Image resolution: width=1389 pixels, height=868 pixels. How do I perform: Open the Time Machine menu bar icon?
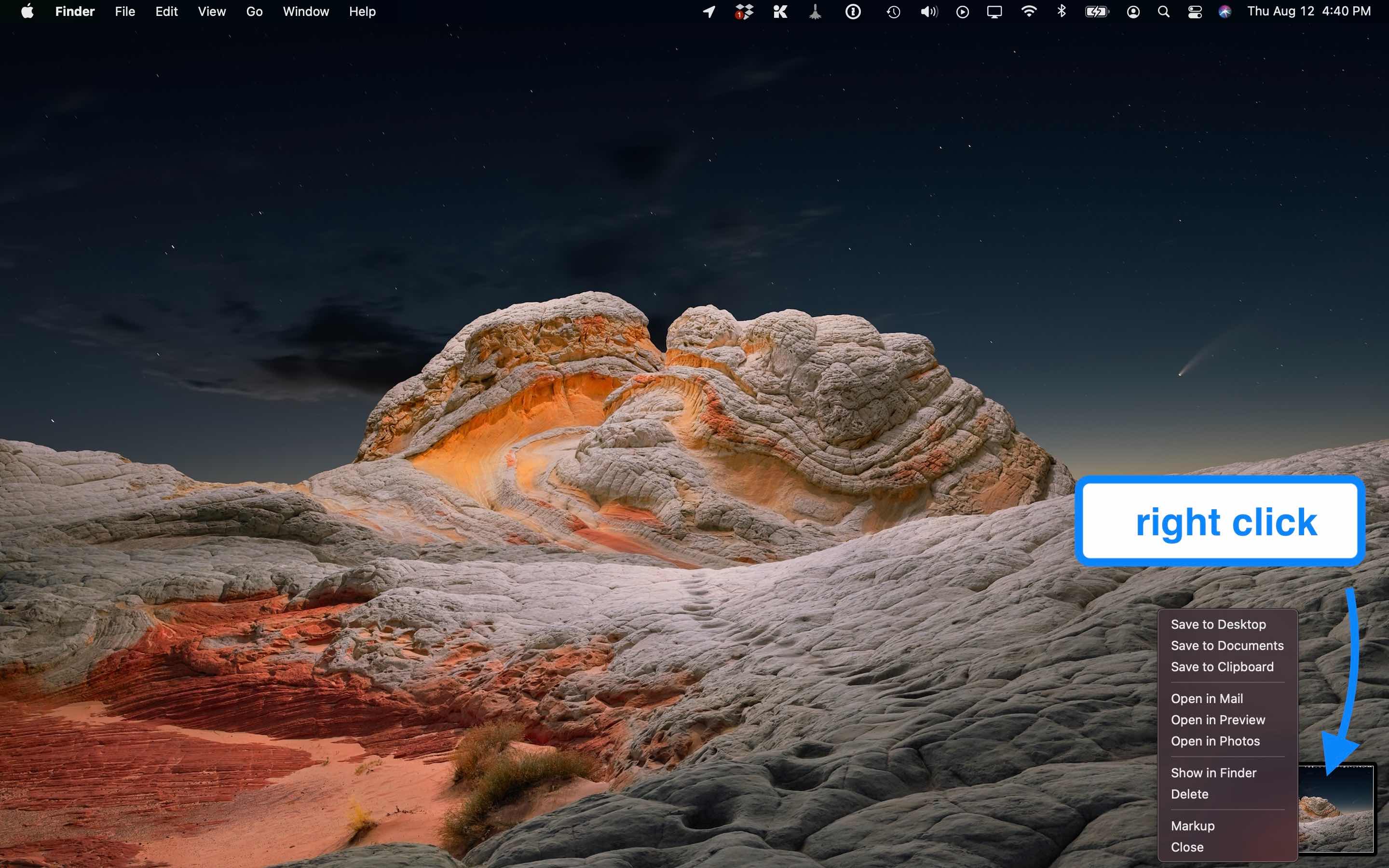point(893,11)
